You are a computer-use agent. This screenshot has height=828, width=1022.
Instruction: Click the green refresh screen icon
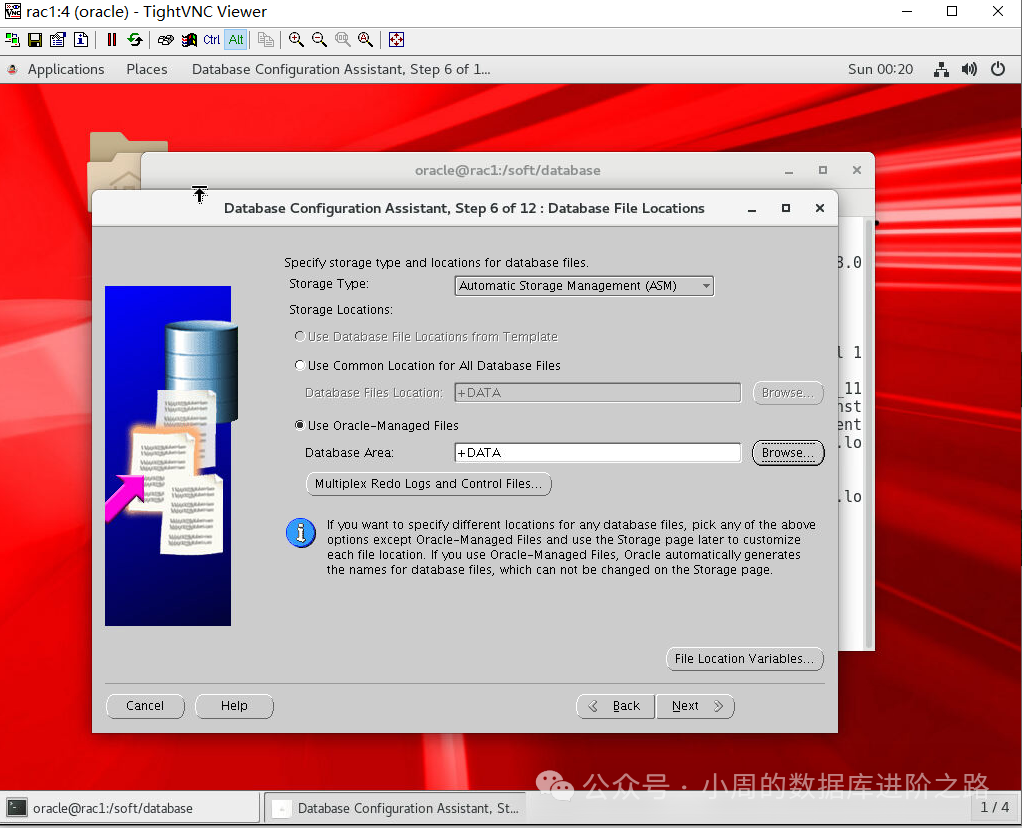point(135,40)
